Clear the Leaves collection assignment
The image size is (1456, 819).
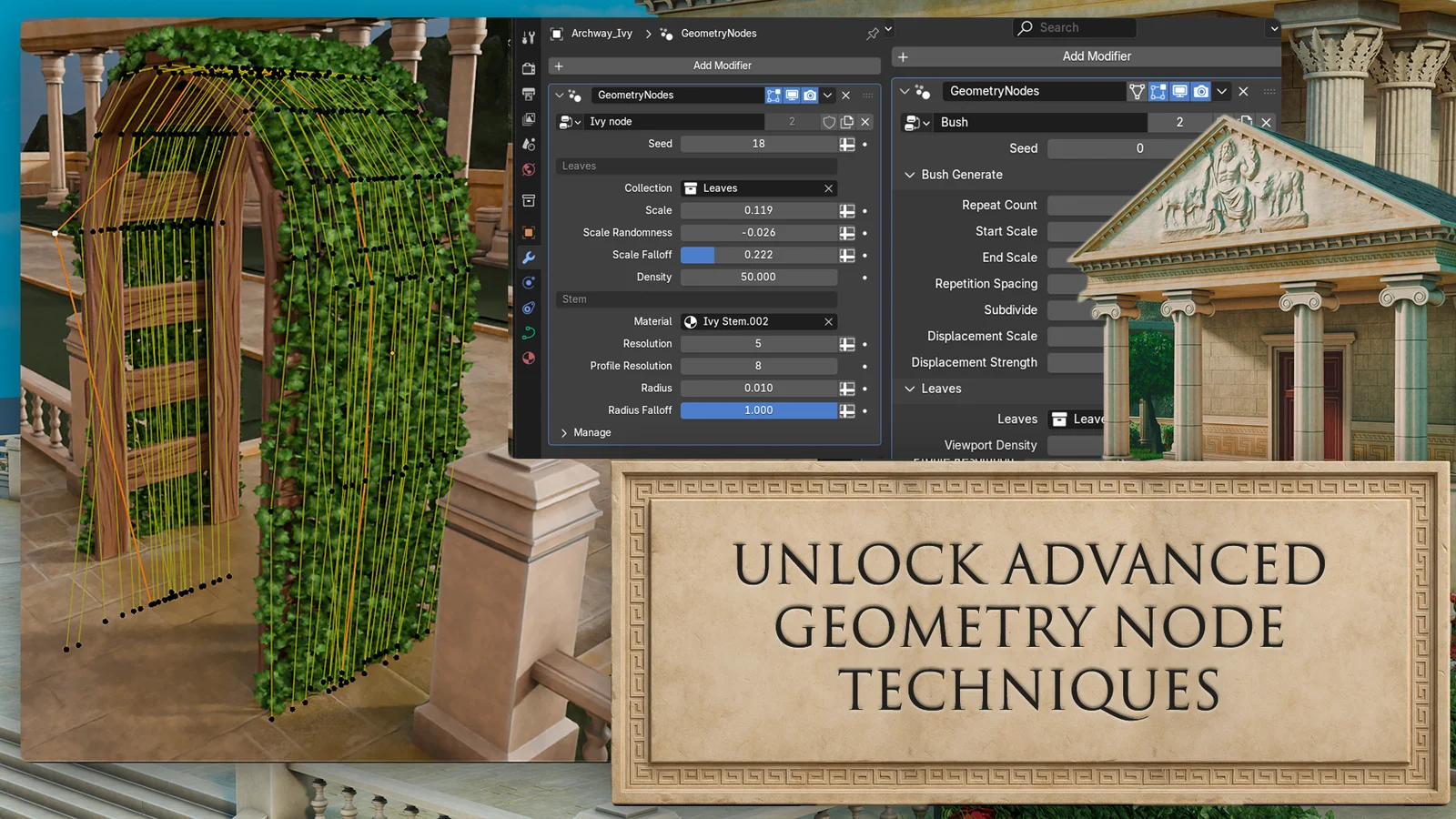pos(827,188)
